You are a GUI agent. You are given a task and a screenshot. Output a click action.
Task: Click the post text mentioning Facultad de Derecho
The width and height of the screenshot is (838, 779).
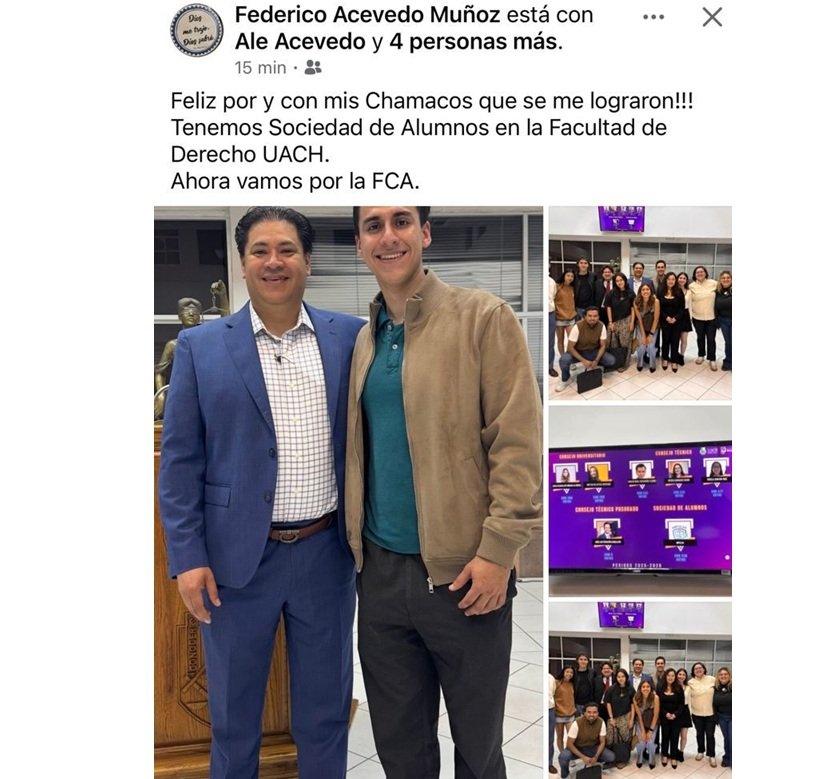[418, 128]
